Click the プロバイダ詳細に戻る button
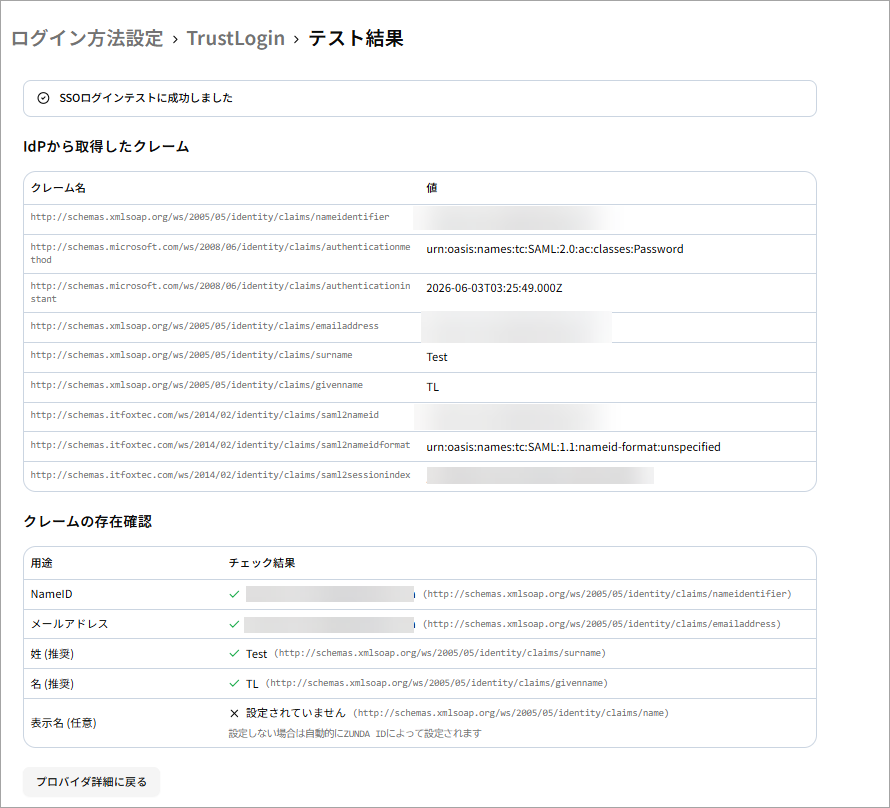 (x=91, y=782)
